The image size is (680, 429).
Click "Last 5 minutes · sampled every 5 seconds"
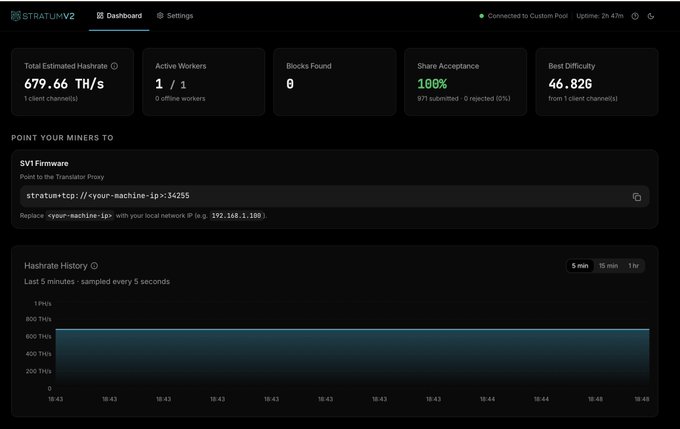pos(97,282)
